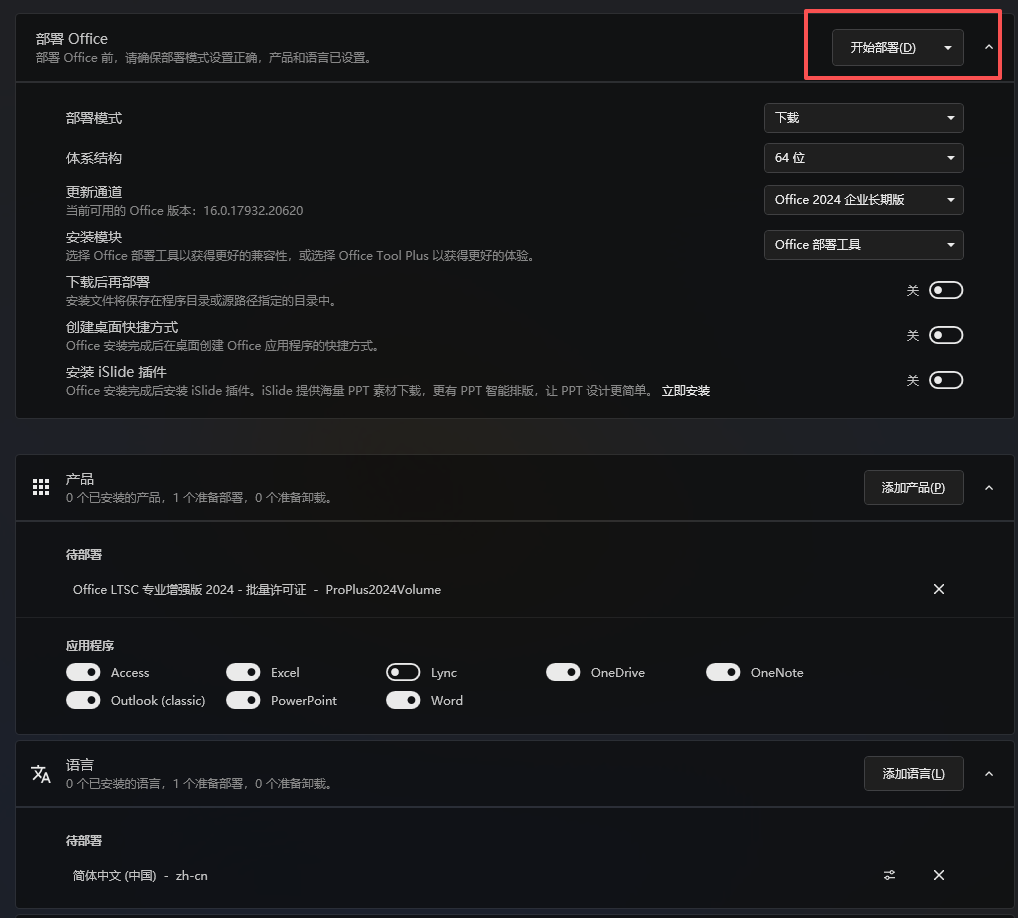Click the translate icon beside 语言 section
1018x918 pixels.
[x=41, y=773]
